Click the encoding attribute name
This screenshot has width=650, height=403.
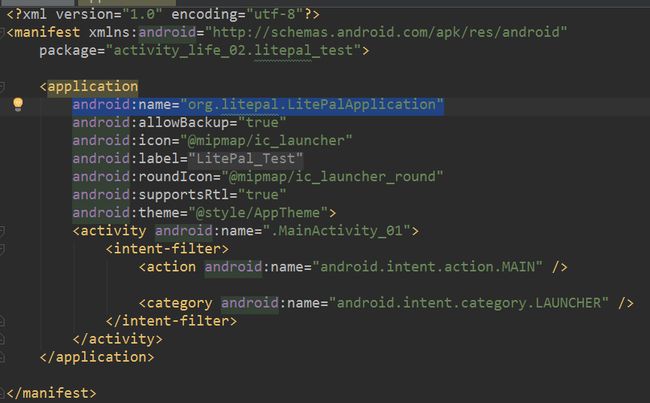point(204,15)
